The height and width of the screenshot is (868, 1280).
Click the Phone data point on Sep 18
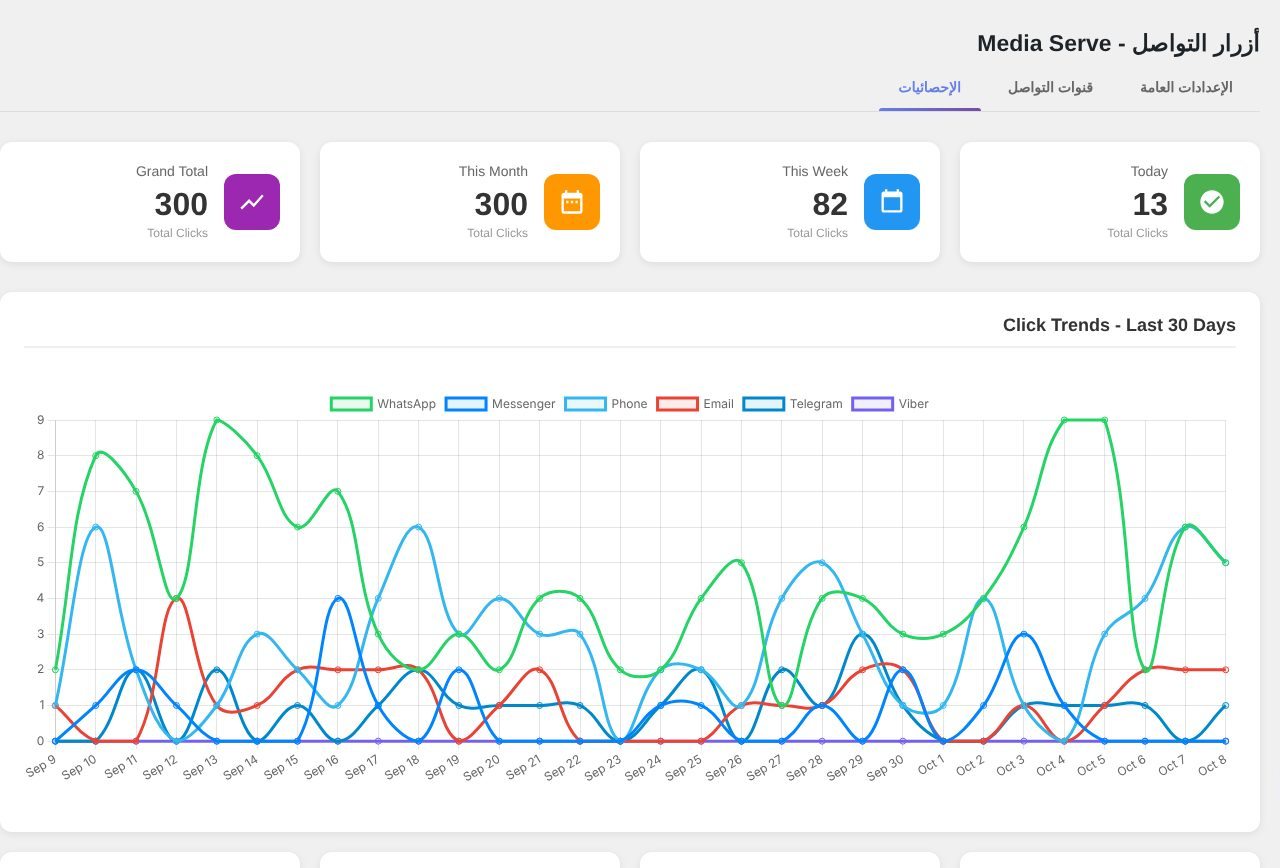click(x=418, y=527)
